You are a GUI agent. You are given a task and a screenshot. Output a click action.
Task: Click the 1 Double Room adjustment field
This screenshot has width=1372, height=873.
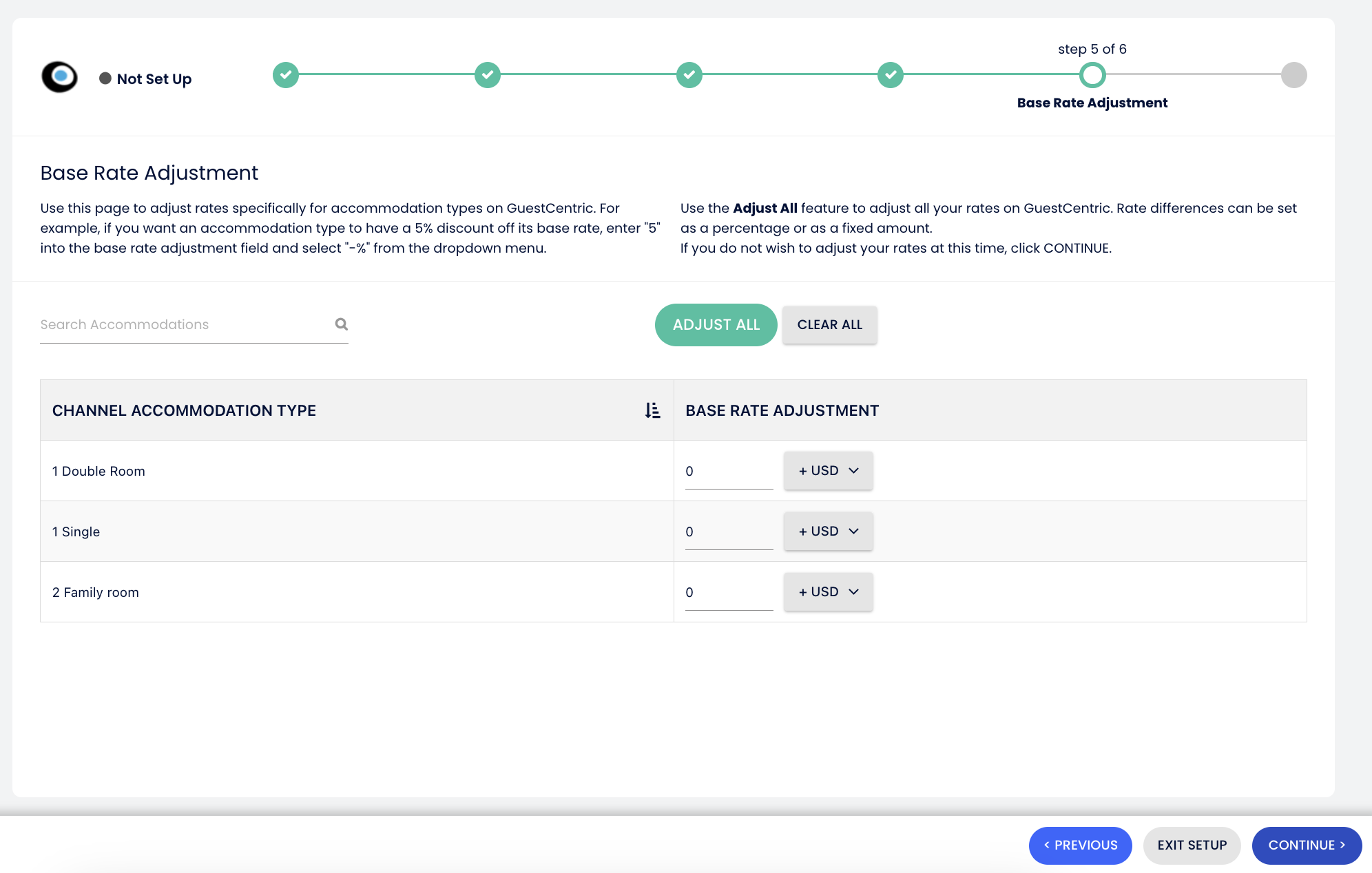click(x=728, y=472)
